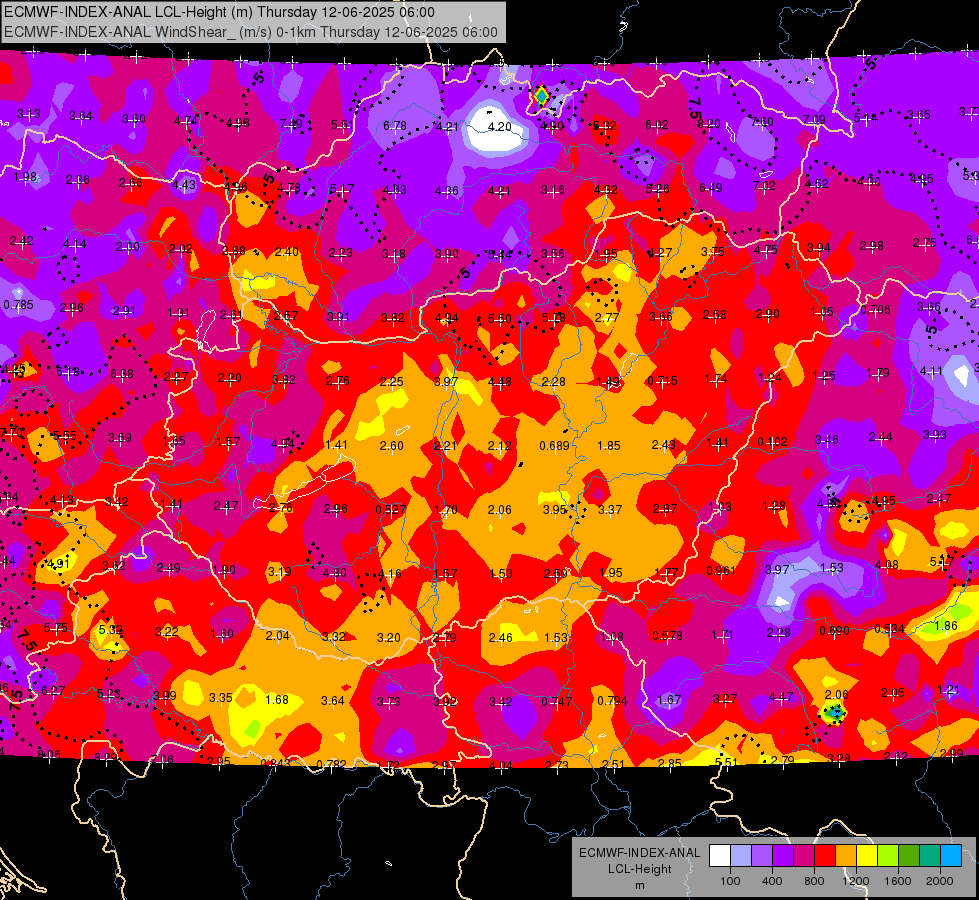Click the wind shear value 8.20
Image resolution: width=979 pixels, height=900 pixels.
[709, 124]
